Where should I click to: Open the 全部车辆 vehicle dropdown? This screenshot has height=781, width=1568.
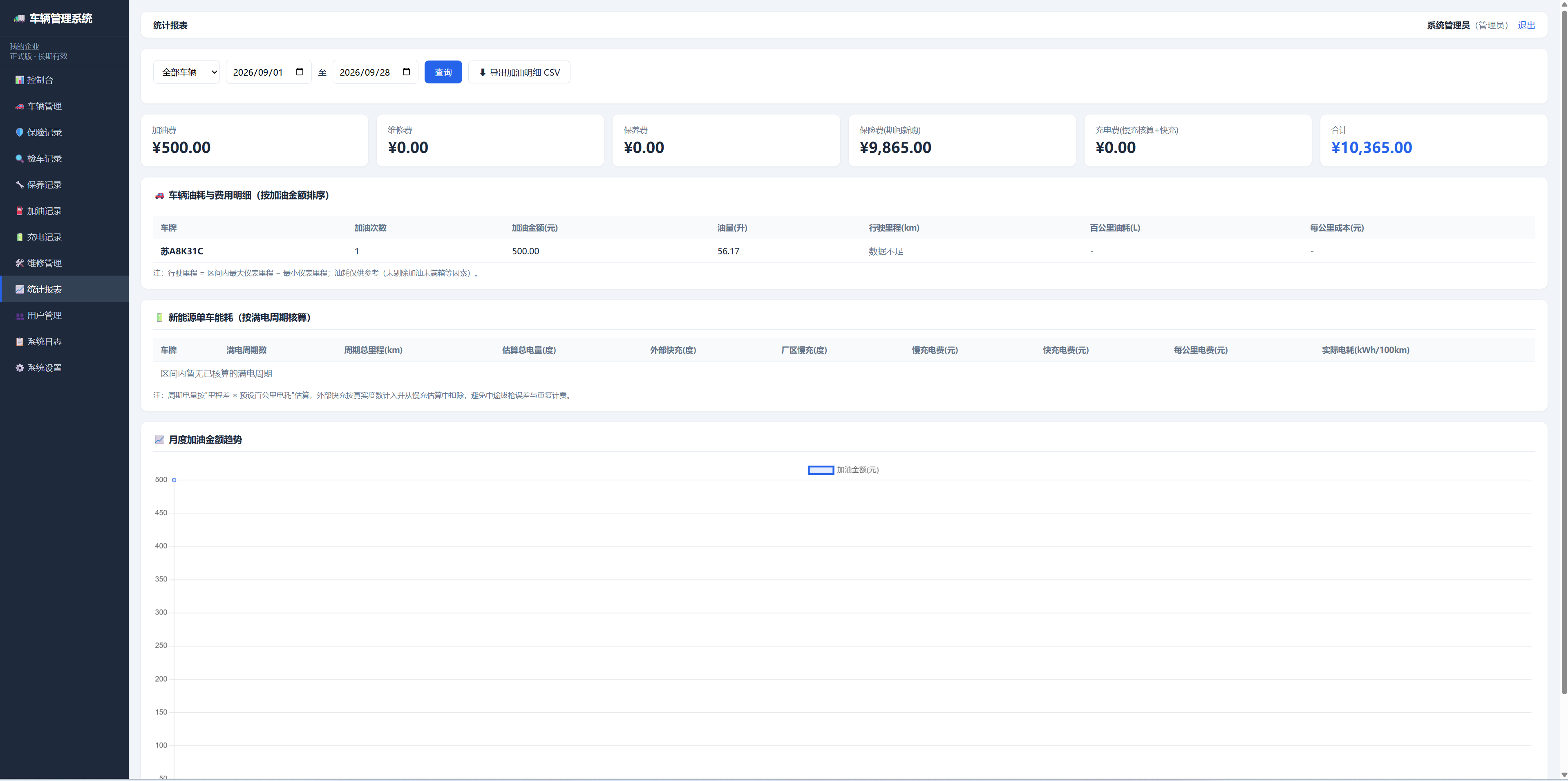coord(186,72)
